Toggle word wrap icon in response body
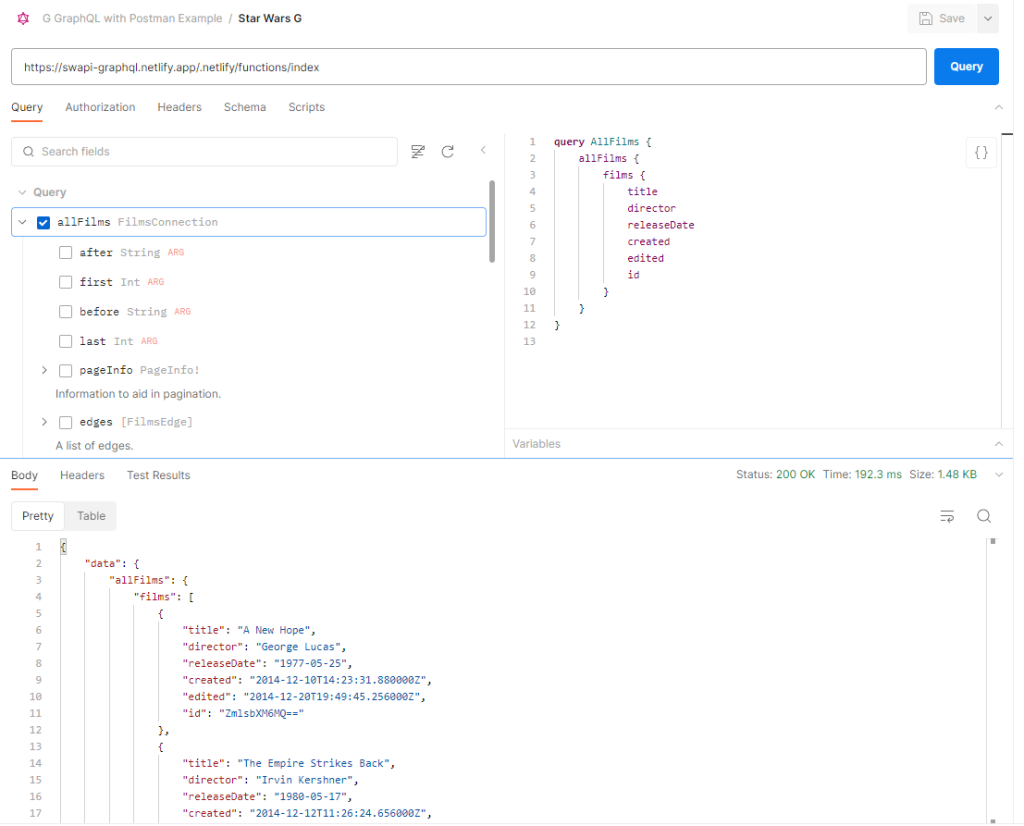This screenshot has width=1024, height=826. point(946,516)
